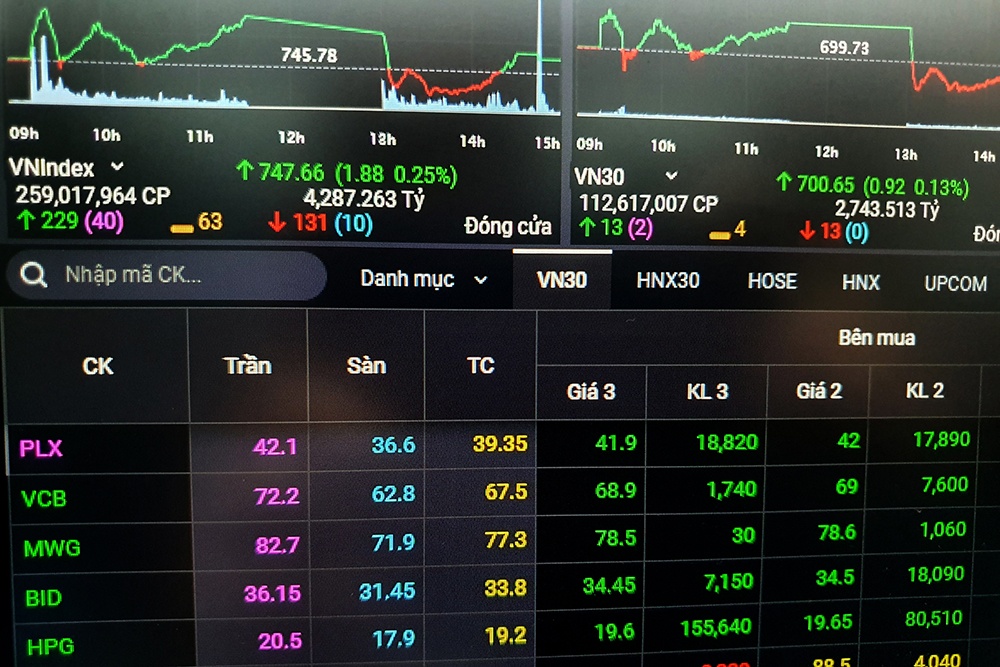Switch to the HNX30 tab
The height and width of the screenshot is (667, 1000).
(668, 281)
